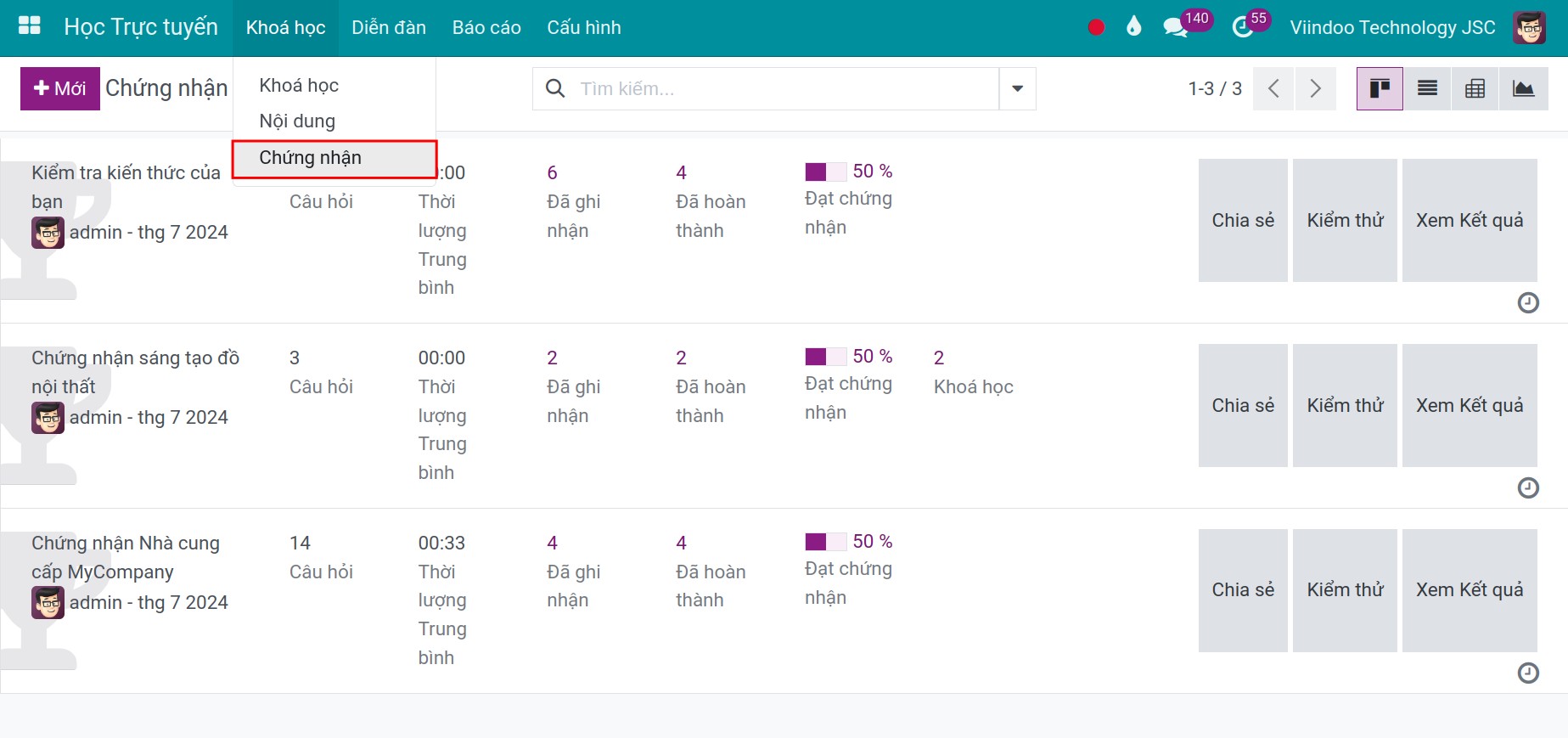Open the Báo cáo menu
The image size is (1568, 738).
pyautogui.click(x=486, y=27)
